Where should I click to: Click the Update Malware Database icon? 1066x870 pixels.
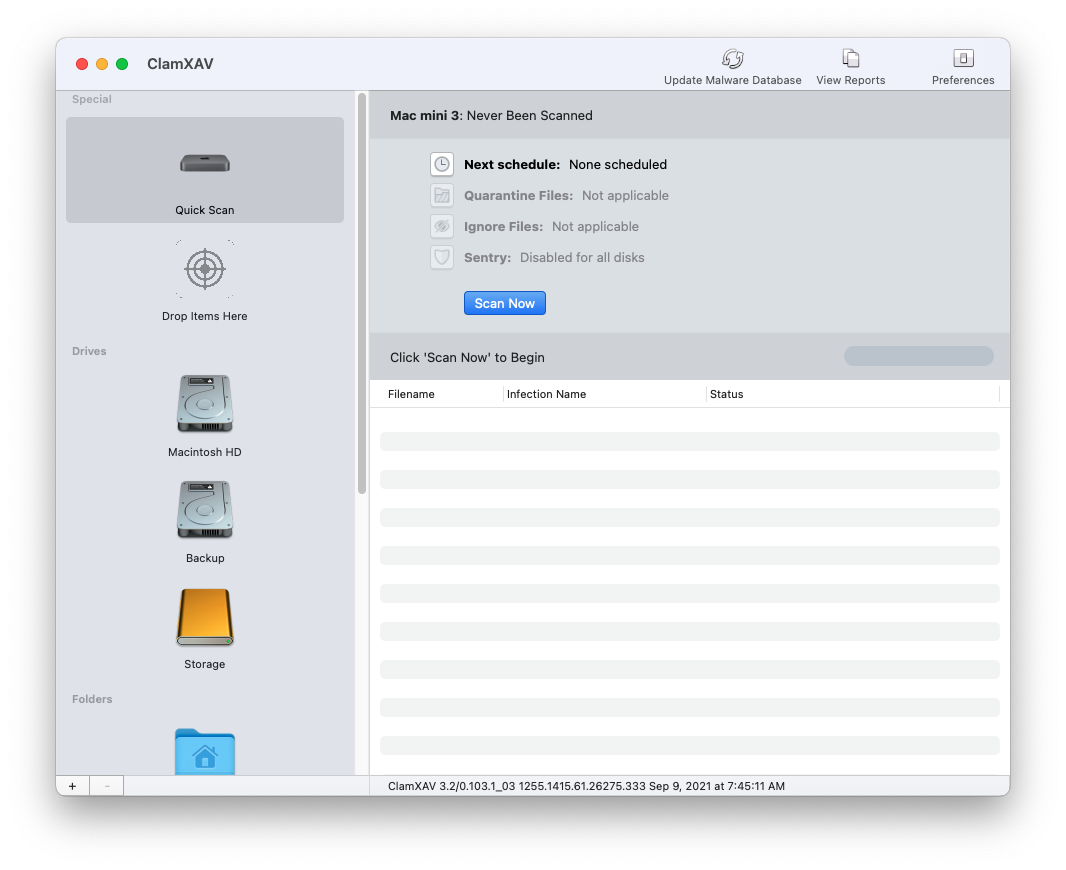pyautogui.click(x=732, y=59)
